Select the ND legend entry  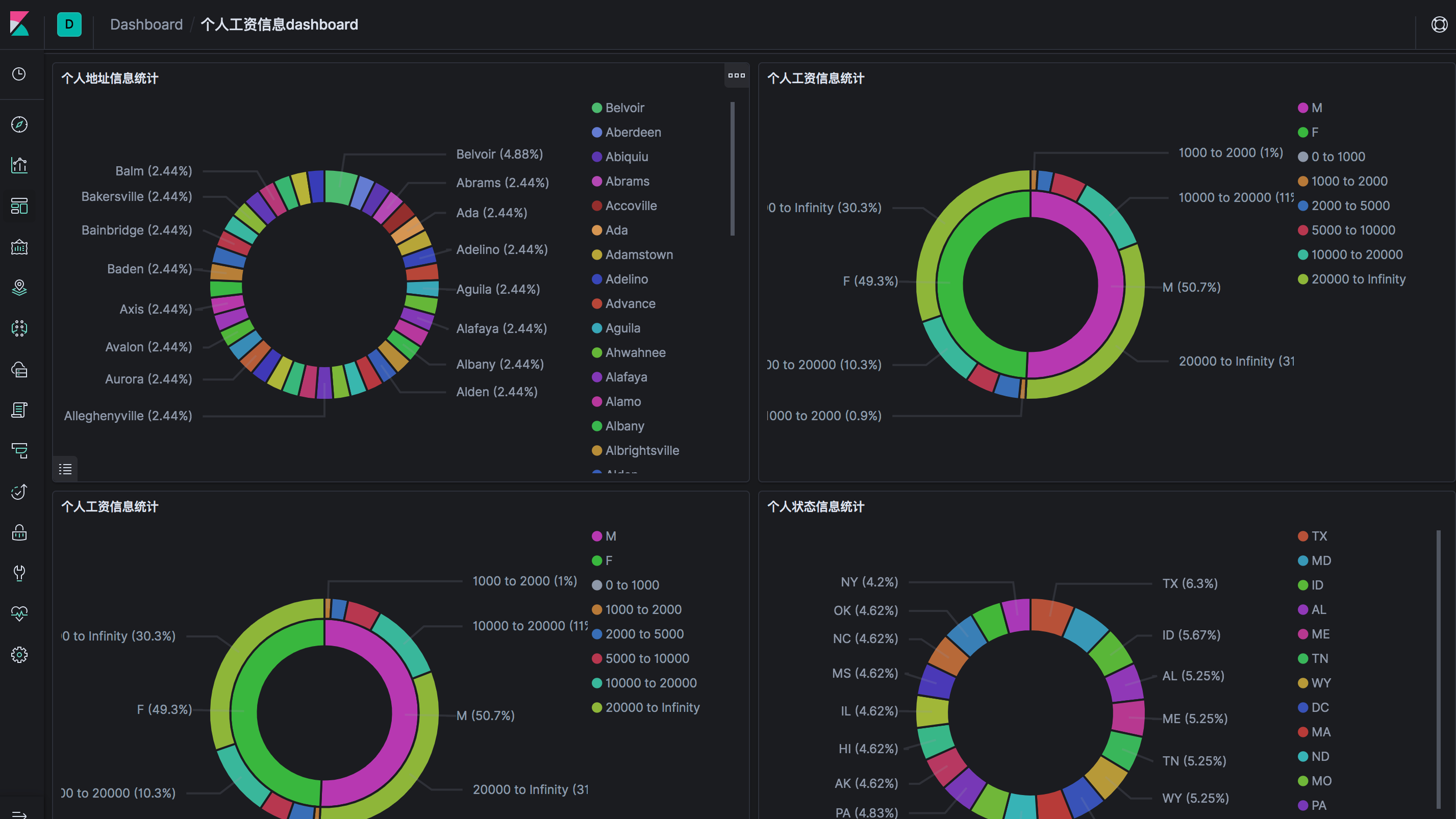pos(1314,756)
